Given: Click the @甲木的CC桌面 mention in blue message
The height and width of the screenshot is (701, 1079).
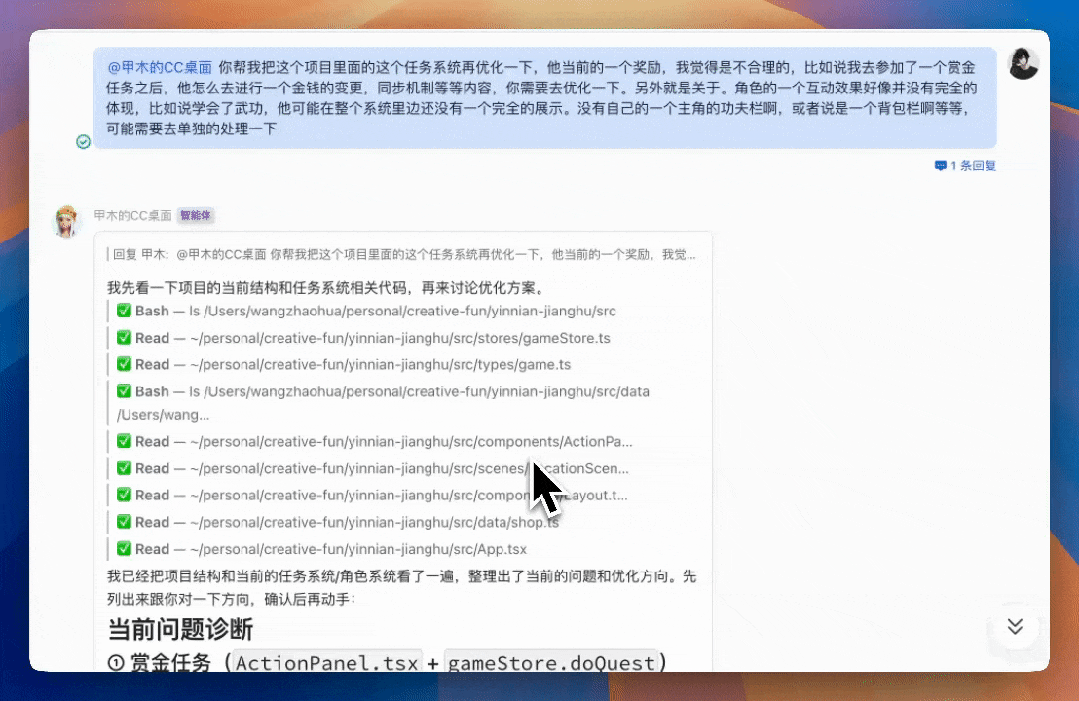Looking at the screenshot, I should 160,67.
